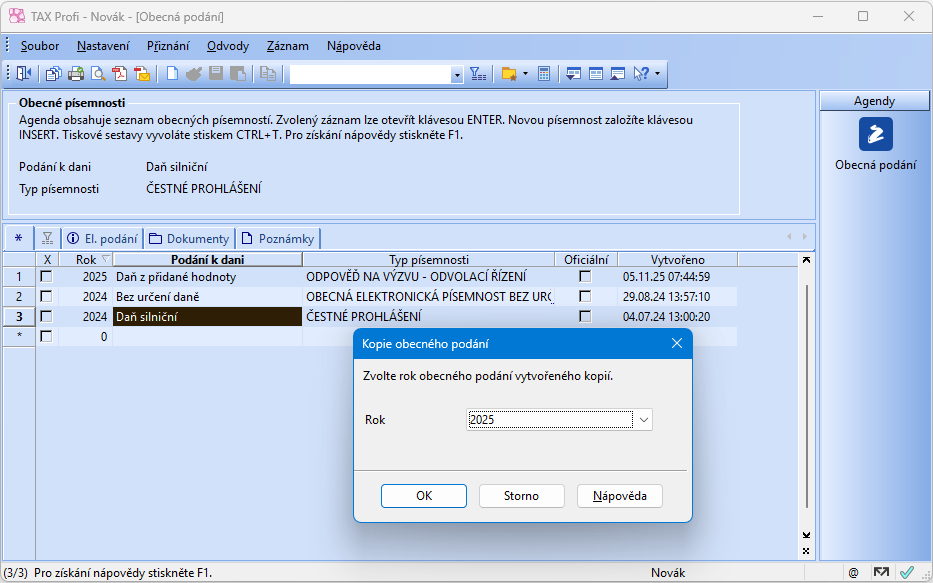Click the Rok year input field
This screenshot has height=583, width=933.
click(x=549, y=420)
